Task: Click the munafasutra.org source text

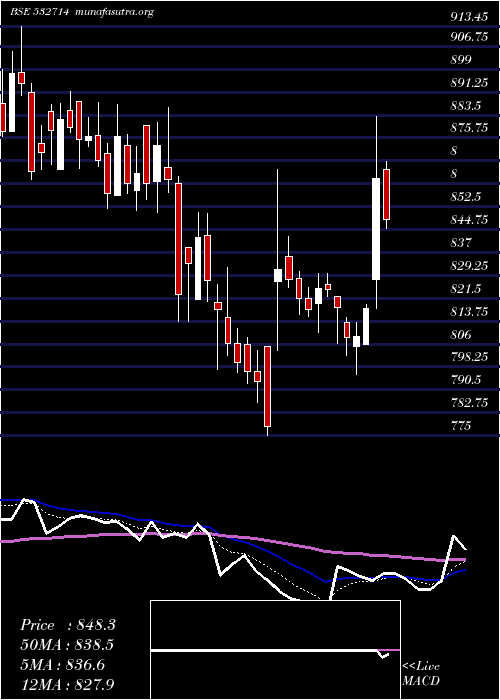Action: (x=114, y=12)
